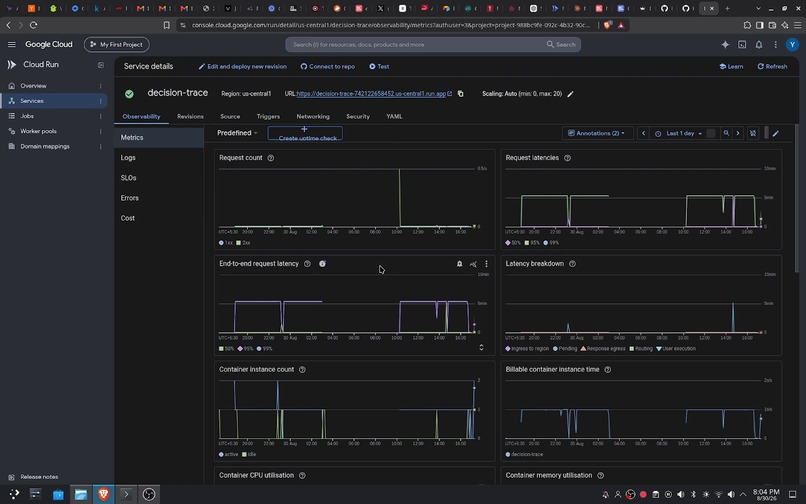The width and height of the screenshot is (806, 504).
Task: Click Connect to repo
Action: point(327,67)
